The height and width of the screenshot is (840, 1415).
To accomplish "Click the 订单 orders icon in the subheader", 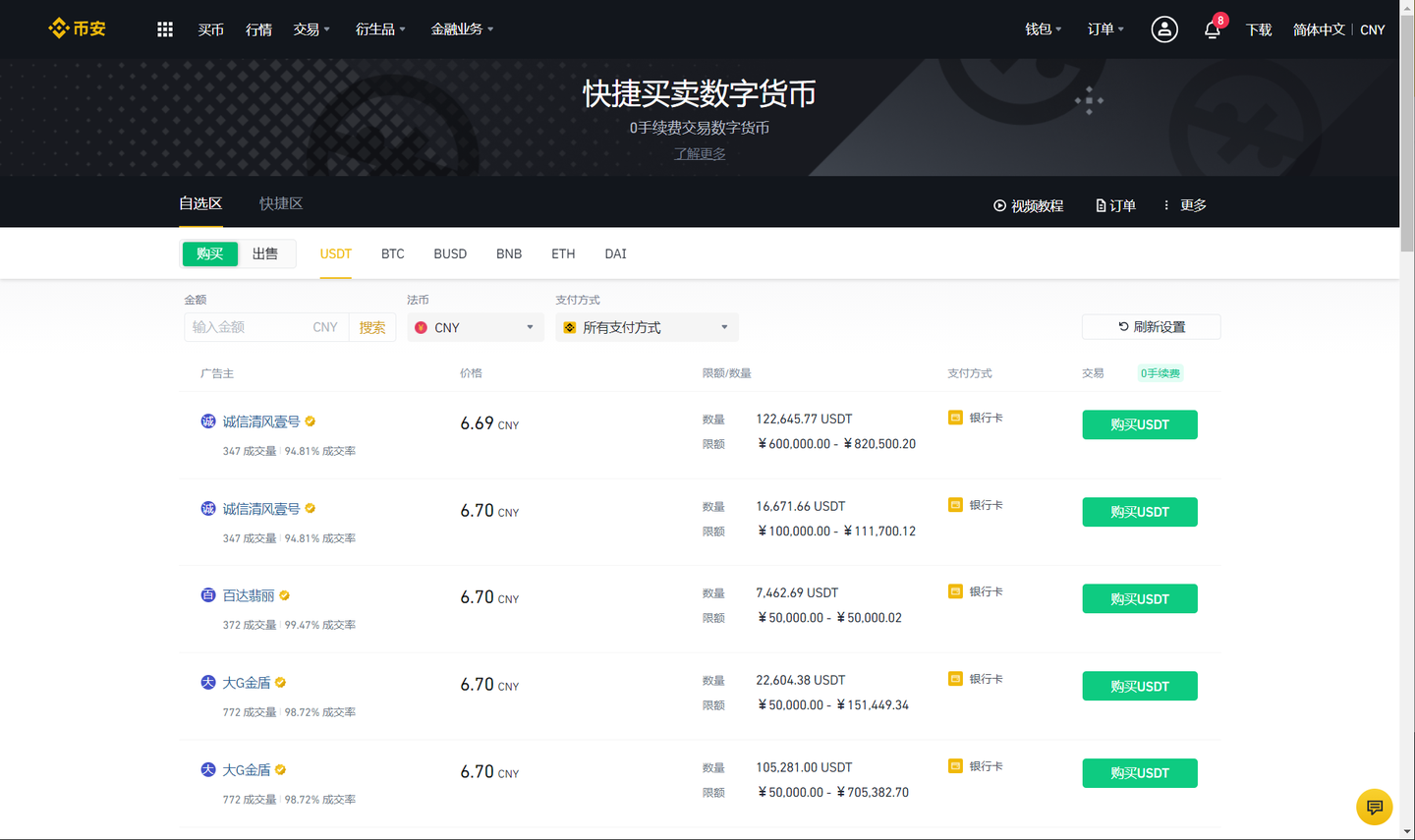I will [x=1101, y=205].
